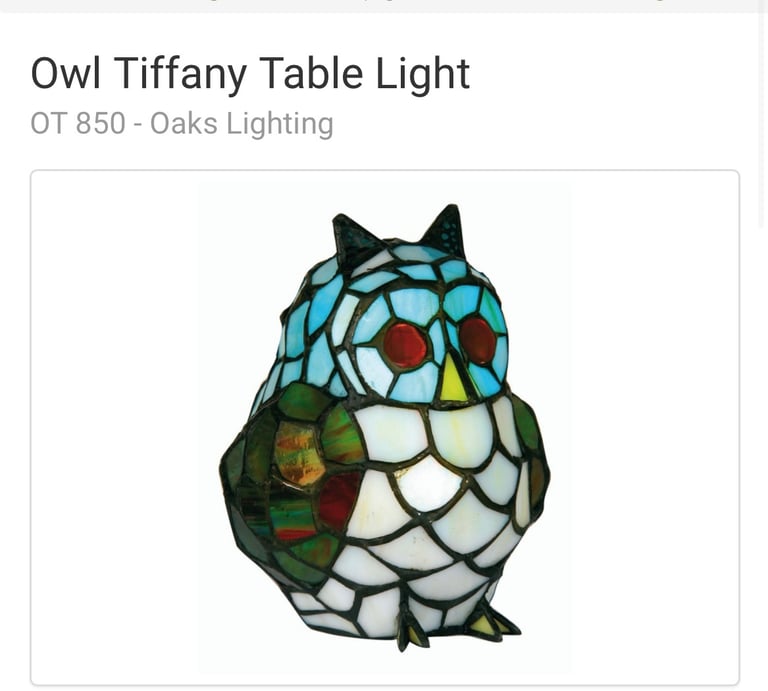
Task: Click the owl's yellow beak
Action: 454,377
